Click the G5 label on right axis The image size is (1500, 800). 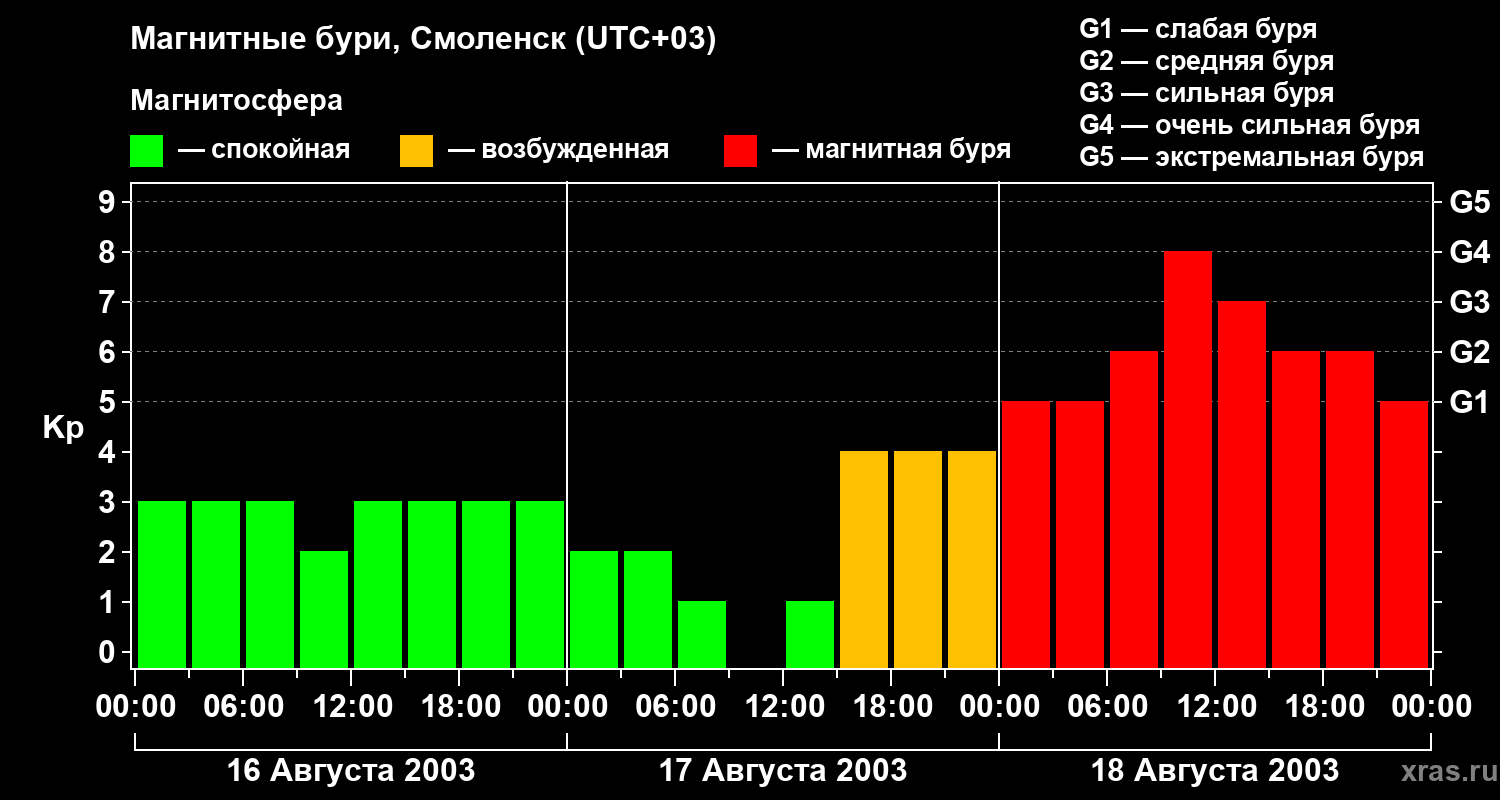[1470, 203]
